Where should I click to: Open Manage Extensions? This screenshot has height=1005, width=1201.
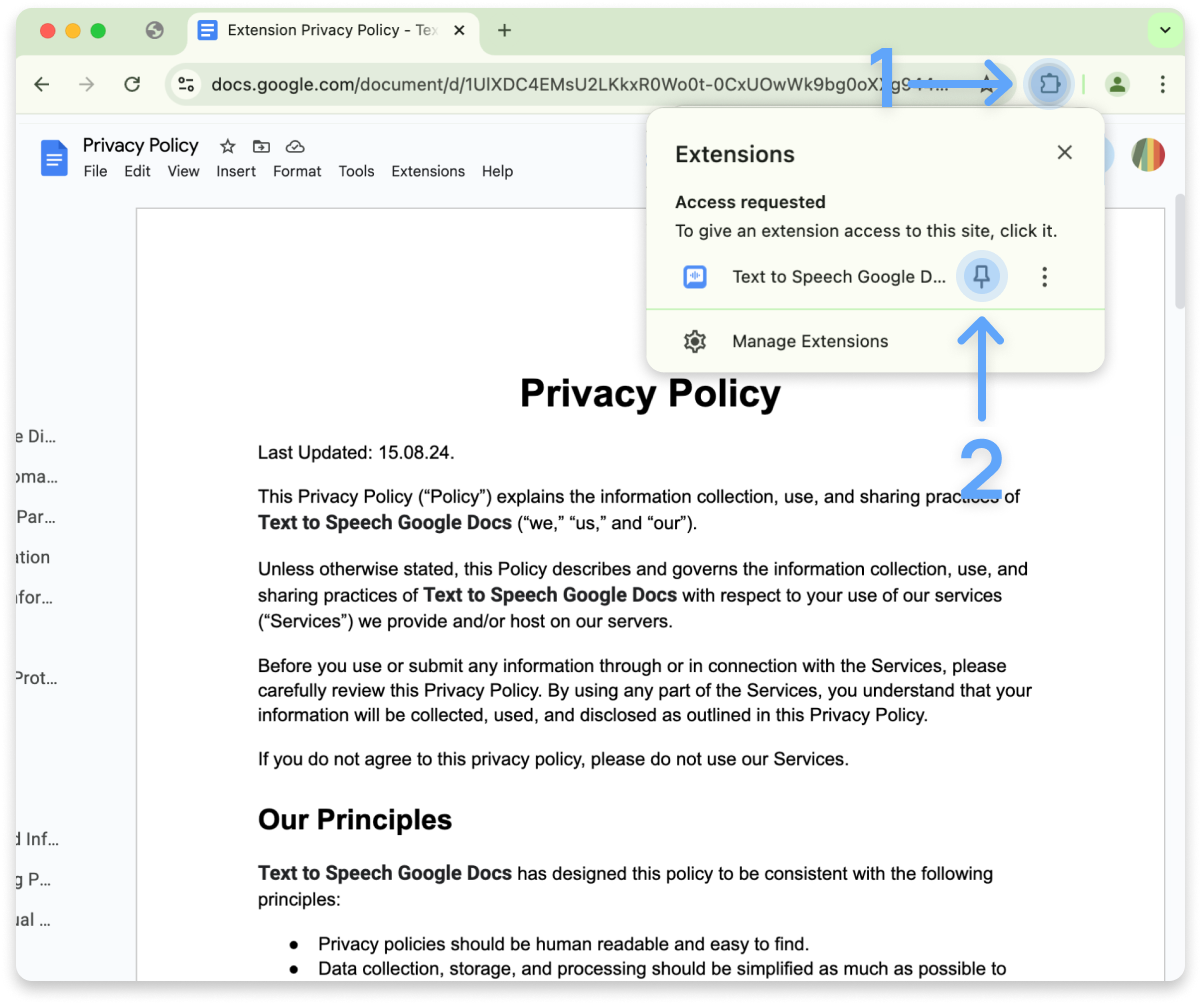tap(810, 341)
